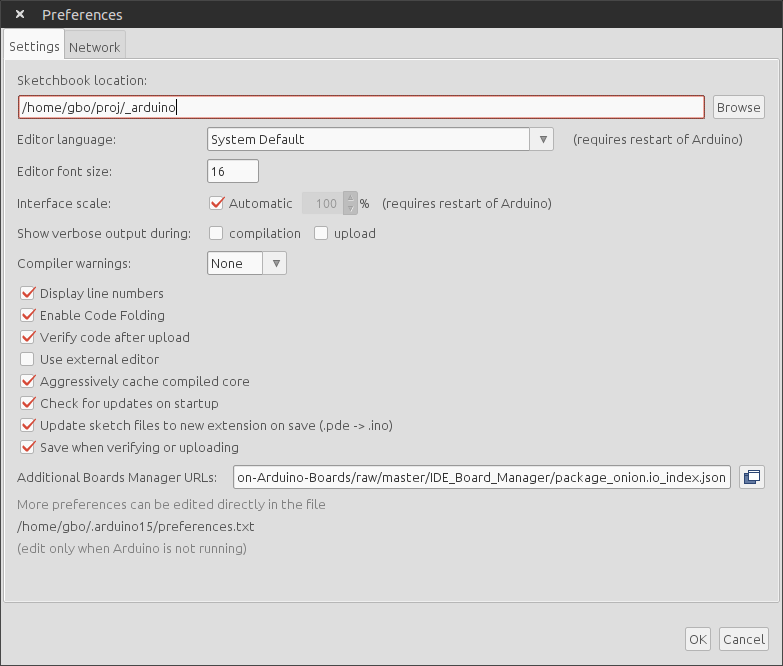Image resolution: width=783 pixels, height=666 pixels.
Task: Enable verbose output during upload
Action: [x=321, y=233]
